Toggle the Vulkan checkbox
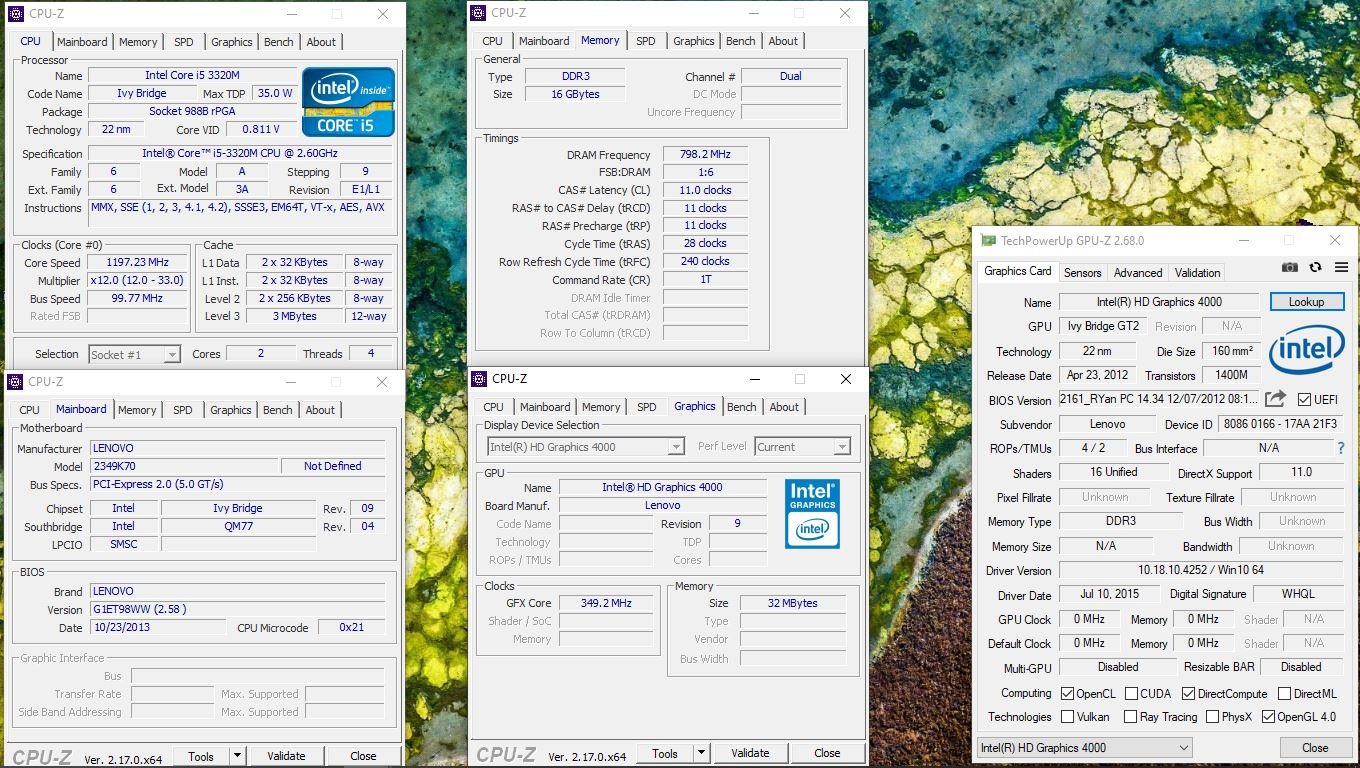Screen dimensions: 1360x768 point(1068,716)
